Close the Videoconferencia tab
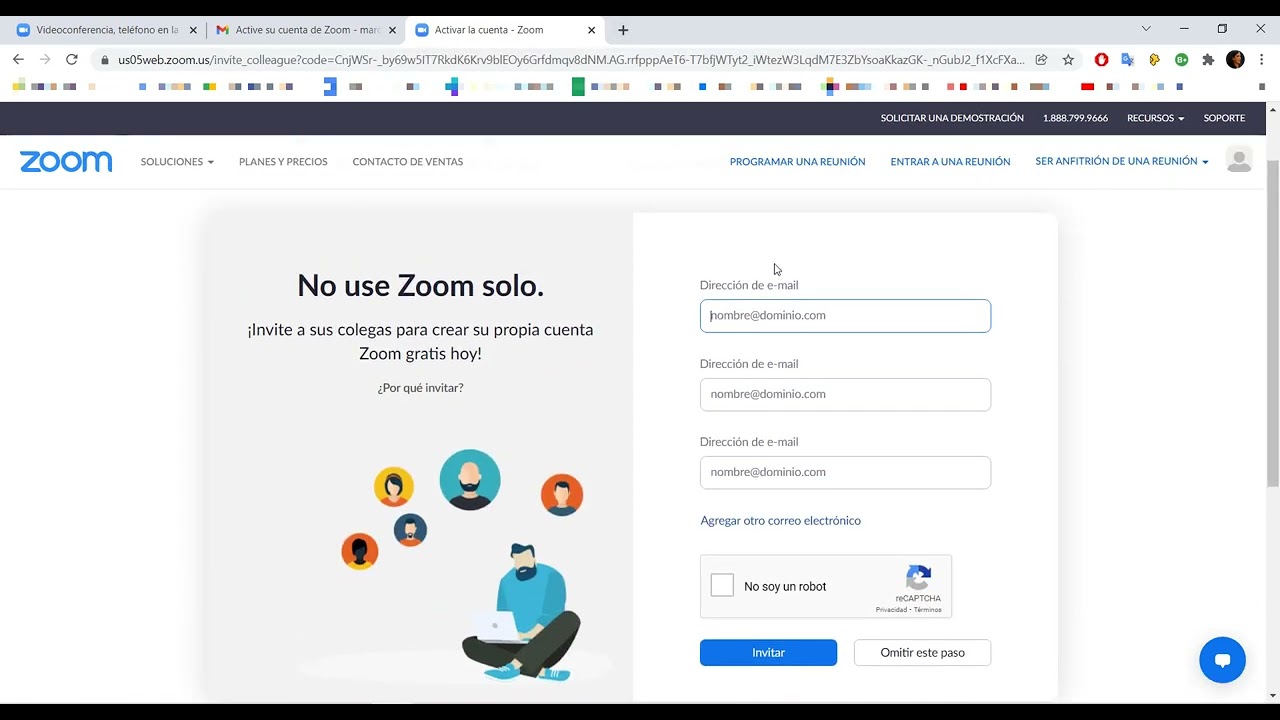Image resolution: width=1280 pixels, height=720 pixels. click(193, 30)
